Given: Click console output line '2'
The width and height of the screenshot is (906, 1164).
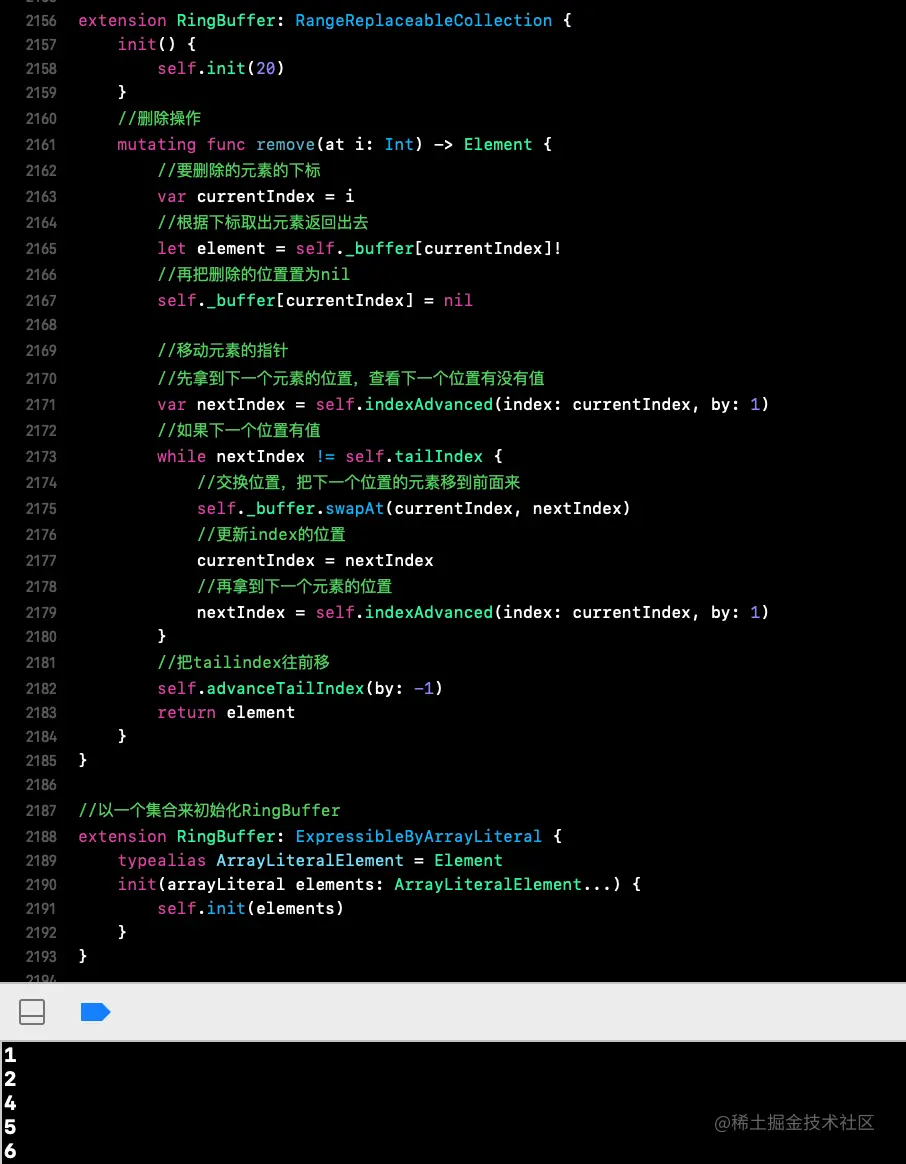Looking at the screenshot, I should (x=10, y=1079).
